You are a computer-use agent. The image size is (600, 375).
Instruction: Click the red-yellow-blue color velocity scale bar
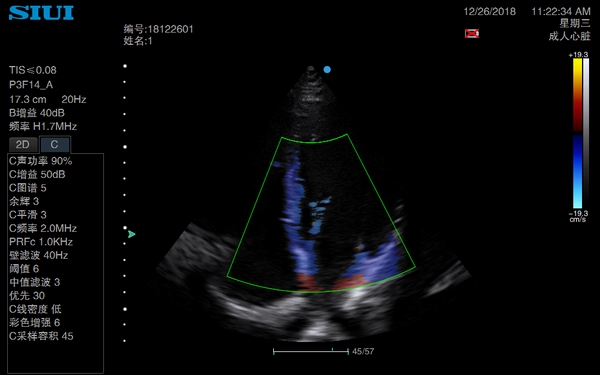pos(577,133)
